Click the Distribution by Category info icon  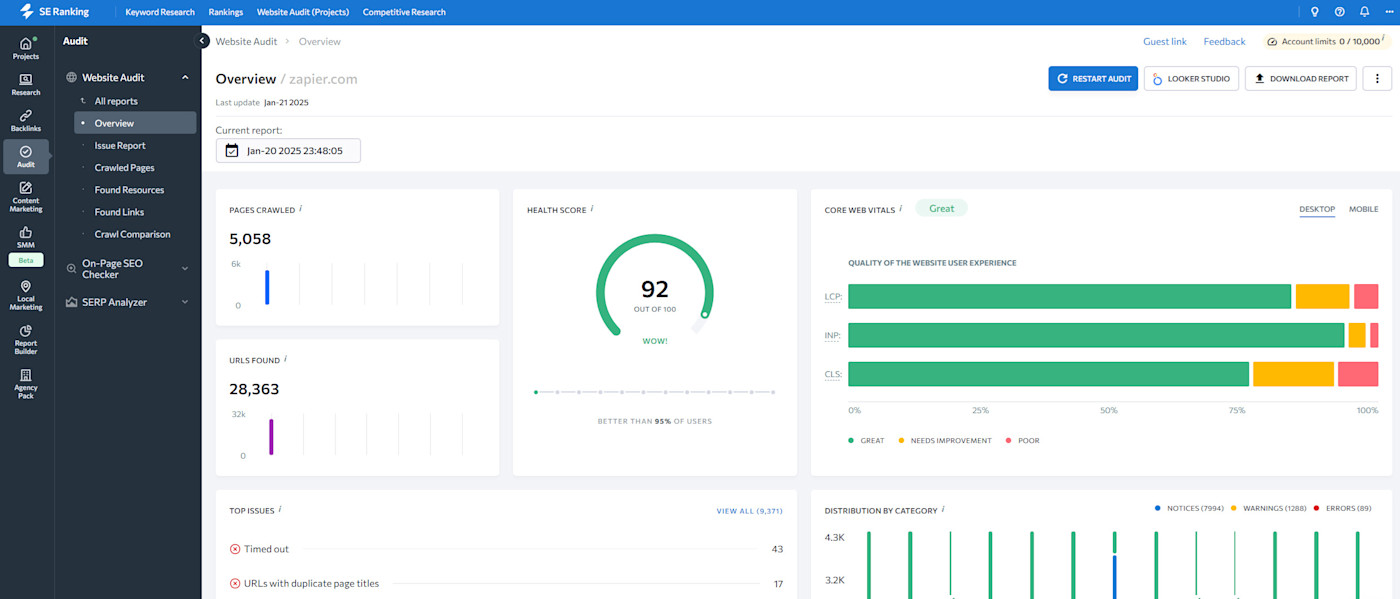pos(943,509)
